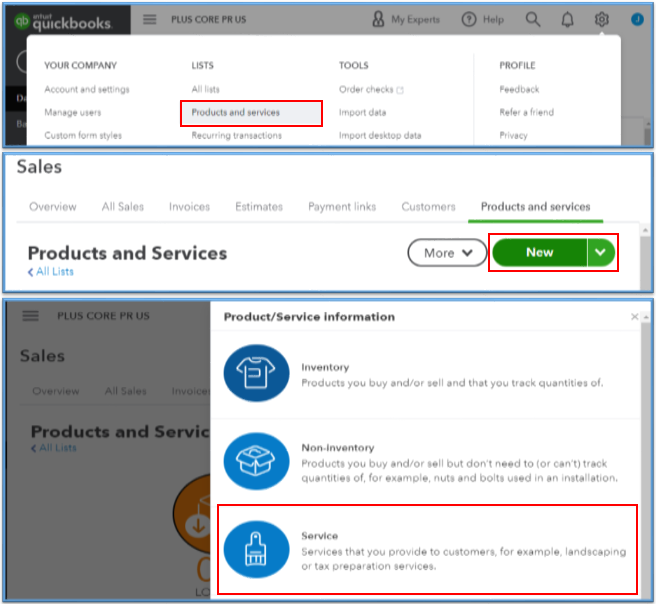Select the Inventory t-shirt icon

257,373
